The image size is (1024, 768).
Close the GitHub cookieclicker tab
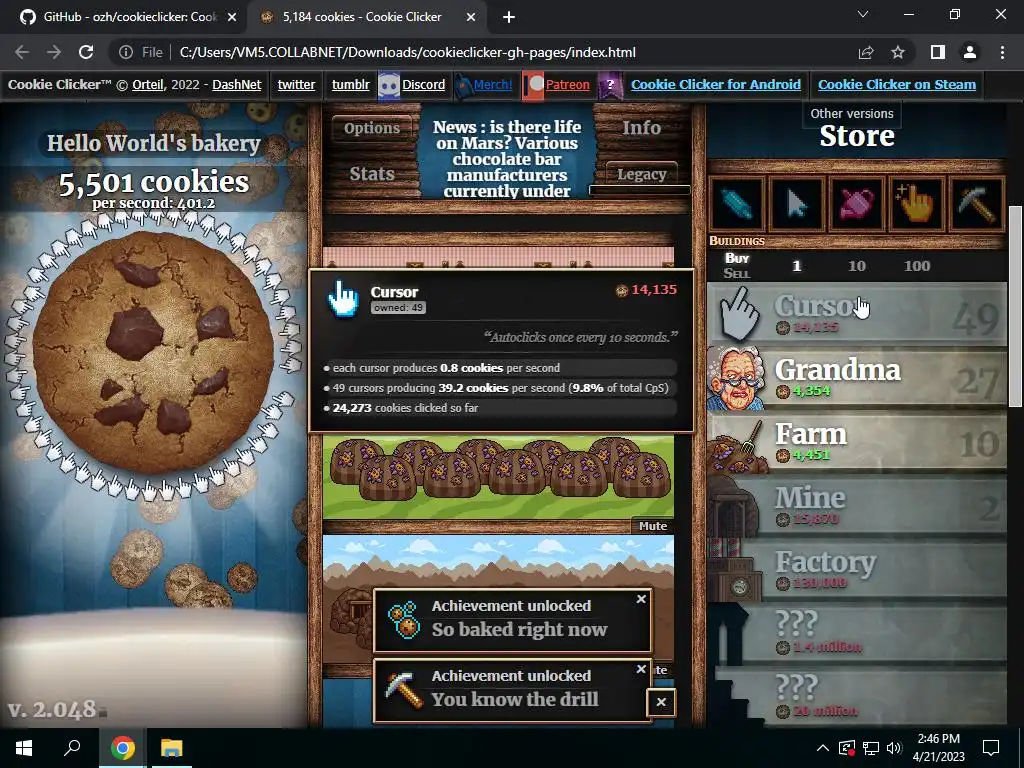[x=232, y=18]
